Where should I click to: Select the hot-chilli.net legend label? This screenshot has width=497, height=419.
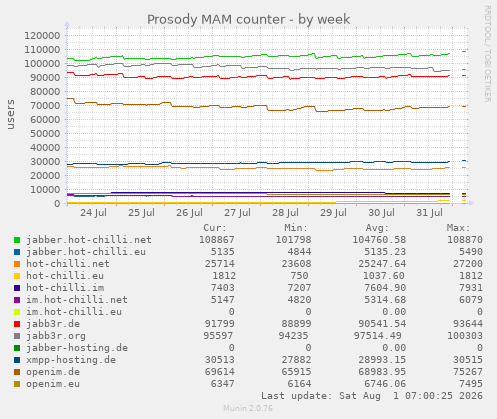click(68, 264)
